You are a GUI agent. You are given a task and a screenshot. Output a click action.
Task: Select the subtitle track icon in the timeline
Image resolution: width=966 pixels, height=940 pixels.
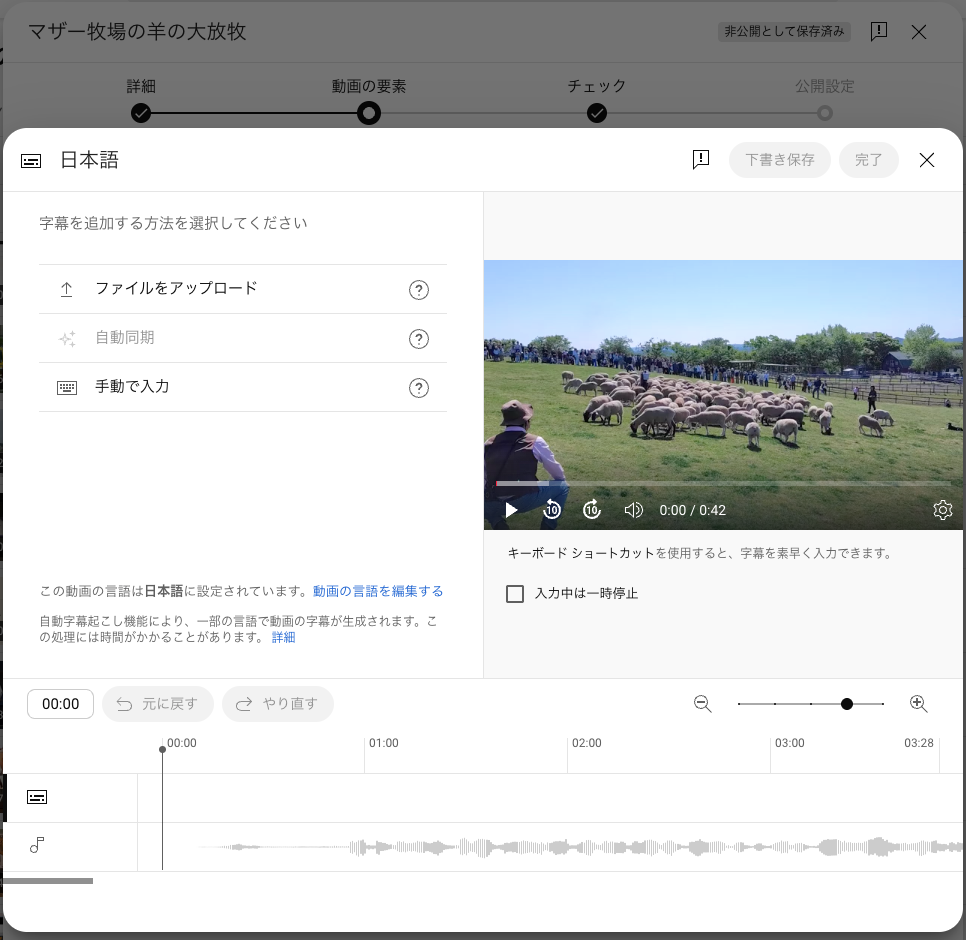[x=37, y=797]
